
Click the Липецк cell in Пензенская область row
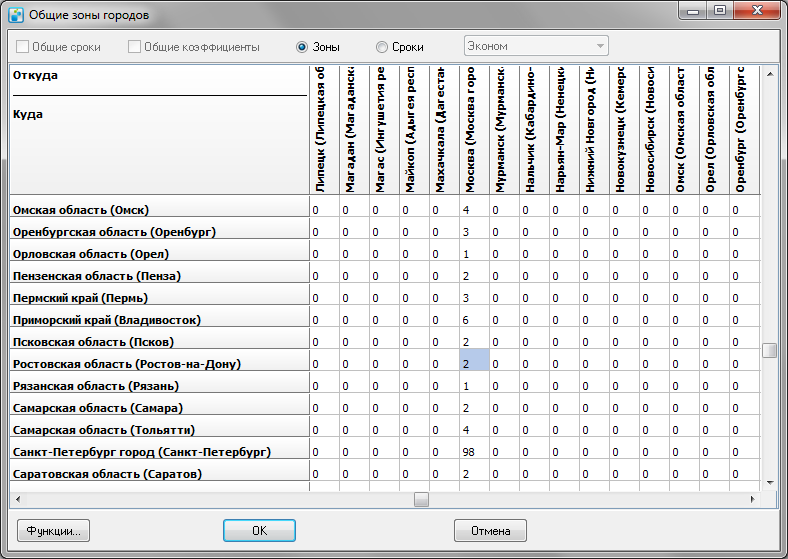pos(324,272)
